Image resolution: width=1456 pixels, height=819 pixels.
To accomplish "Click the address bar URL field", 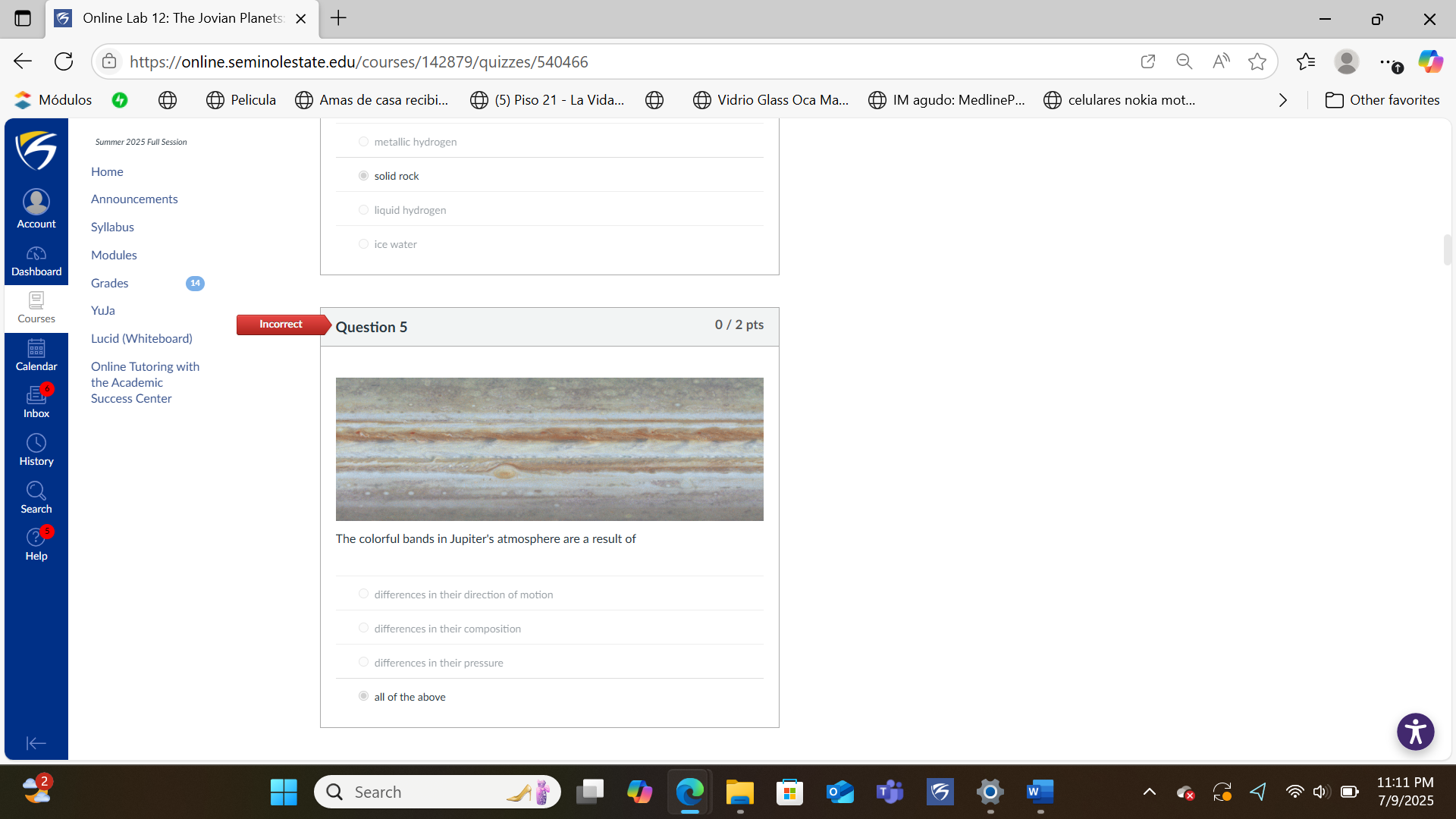I will (455, 61).
